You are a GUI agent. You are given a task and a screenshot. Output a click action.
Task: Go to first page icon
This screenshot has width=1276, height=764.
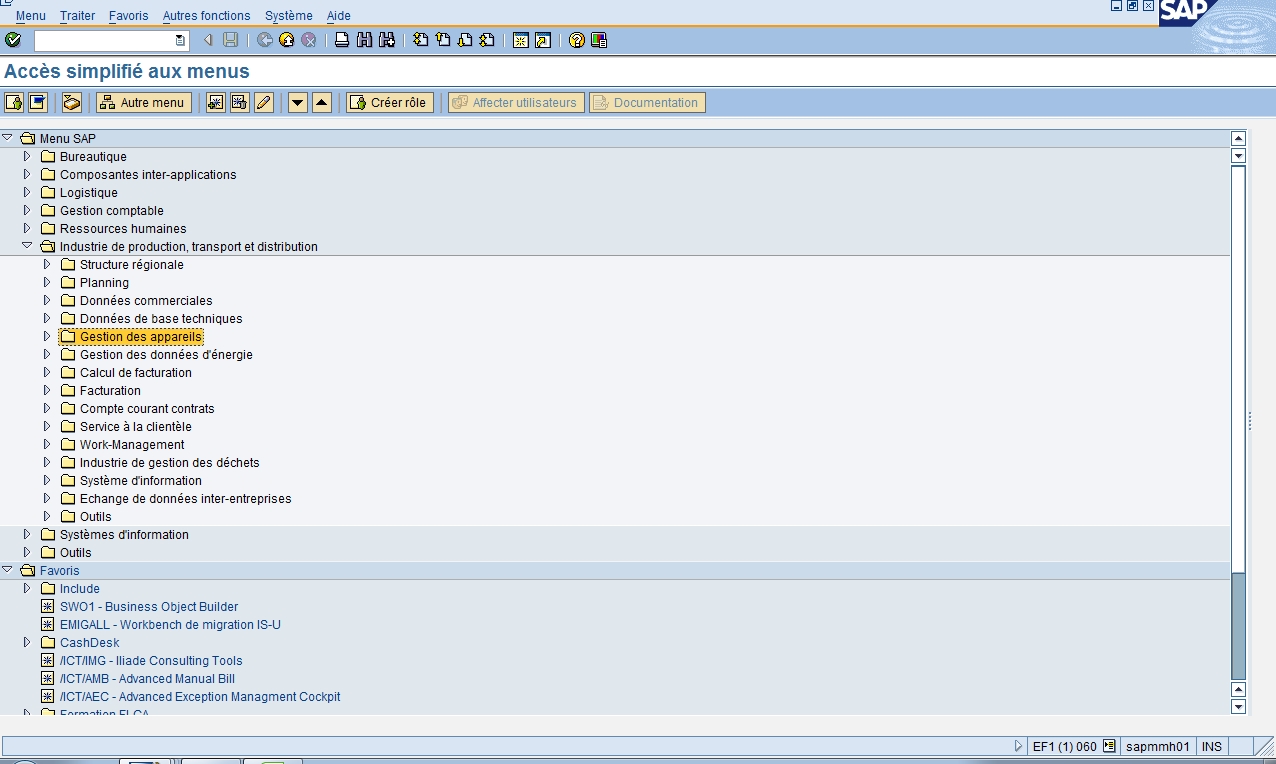point(420,40)
